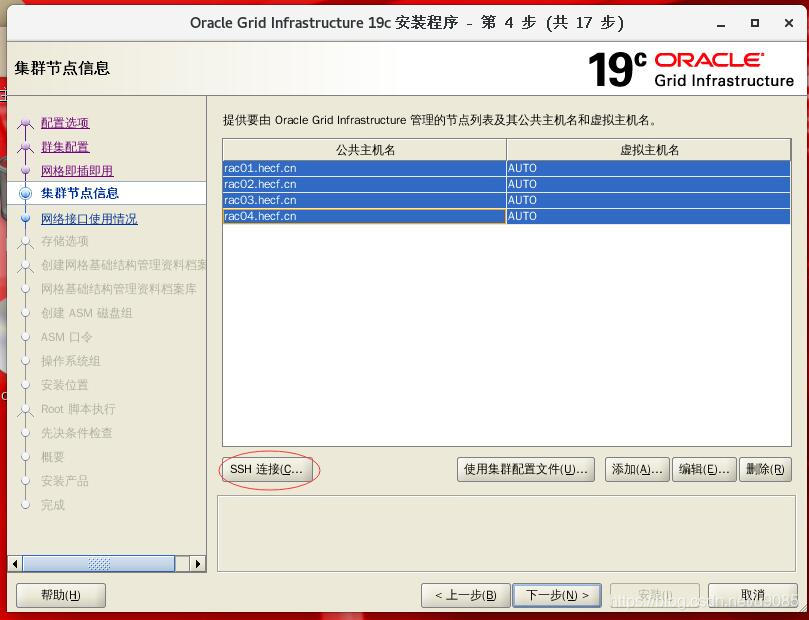809x620 pixels.
Task: Open the 网络接口使用情况 step link
Action: (x=89, y=219)
